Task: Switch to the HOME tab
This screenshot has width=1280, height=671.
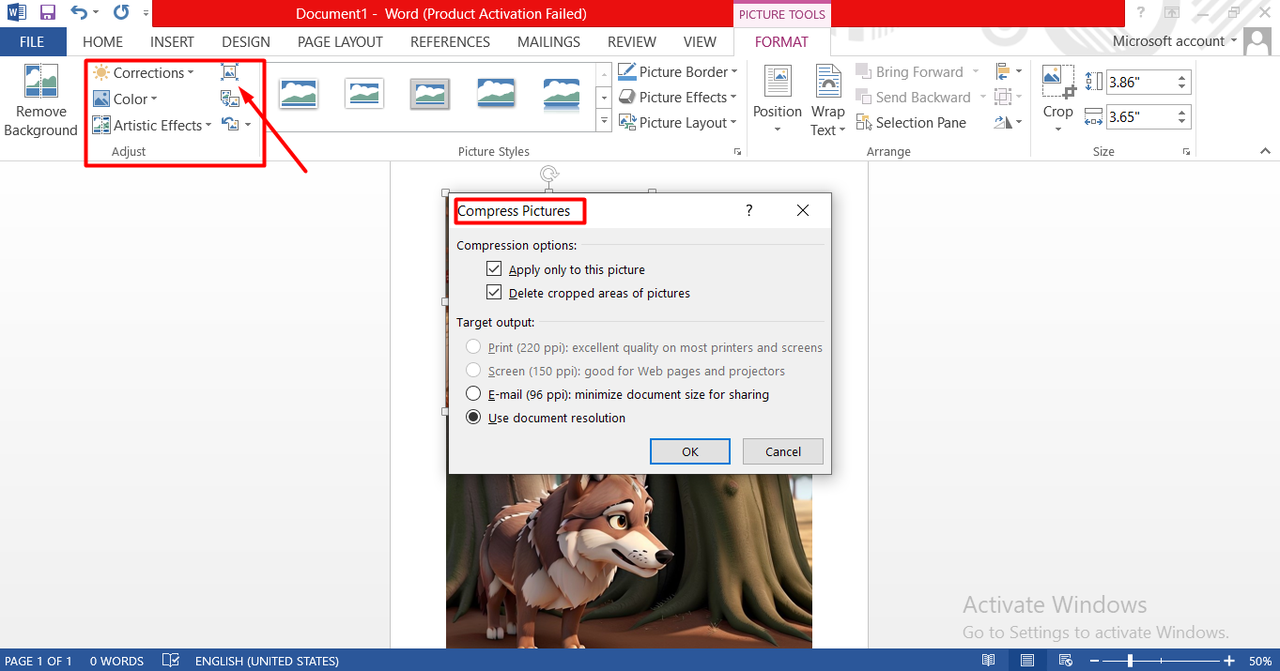Action: tap(103, 42)
